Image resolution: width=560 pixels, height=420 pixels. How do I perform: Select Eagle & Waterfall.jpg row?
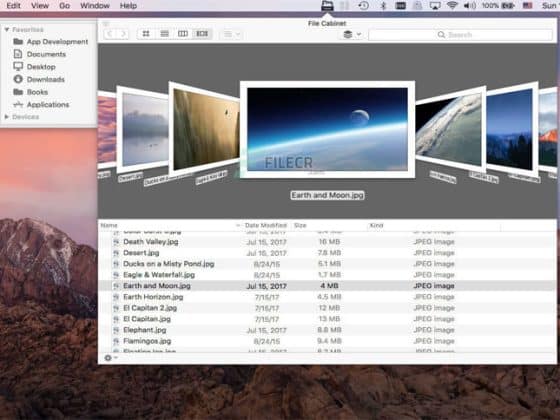coord(327,275)
